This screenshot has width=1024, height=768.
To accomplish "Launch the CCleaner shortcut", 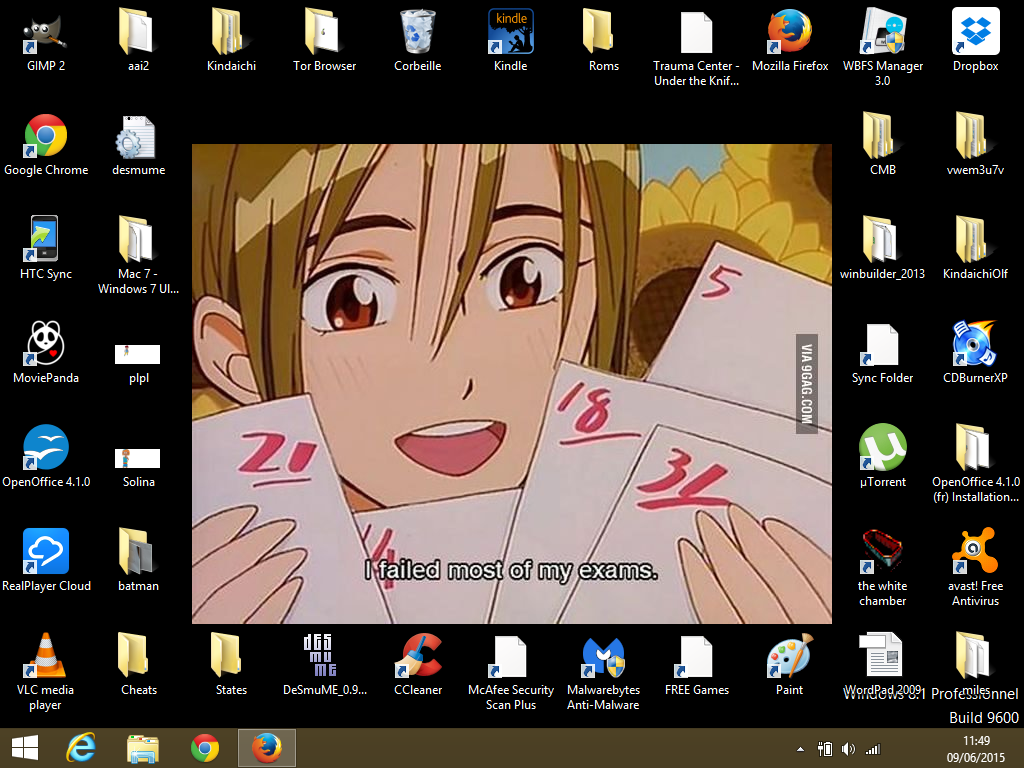I will point(417,656).
